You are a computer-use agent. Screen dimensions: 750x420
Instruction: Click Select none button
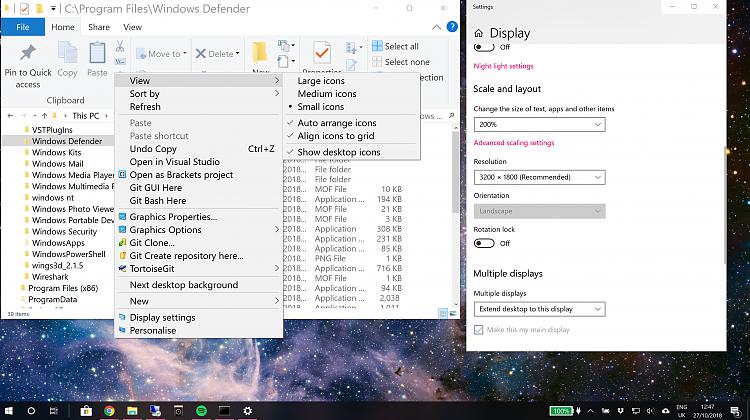[x=401, y=62]
